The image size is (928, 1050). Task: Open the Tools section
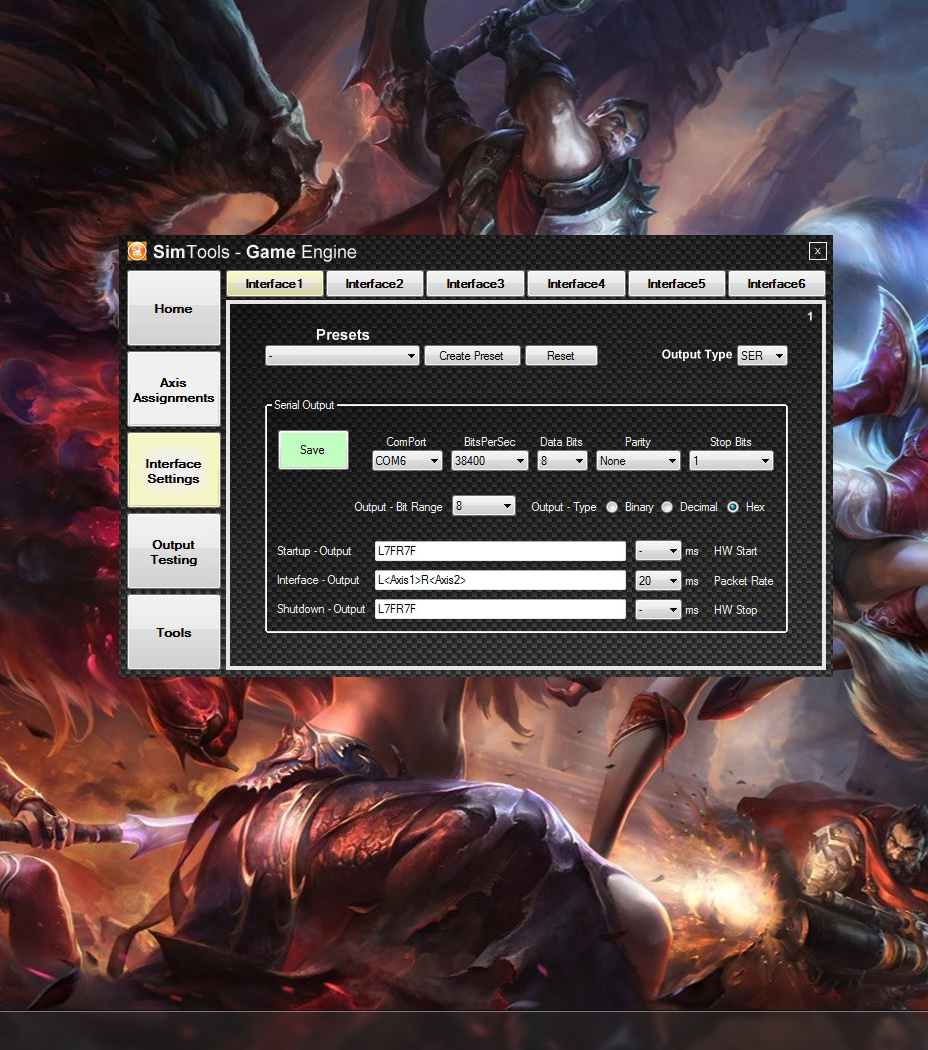pyautogui.click(x=173, y=632)
